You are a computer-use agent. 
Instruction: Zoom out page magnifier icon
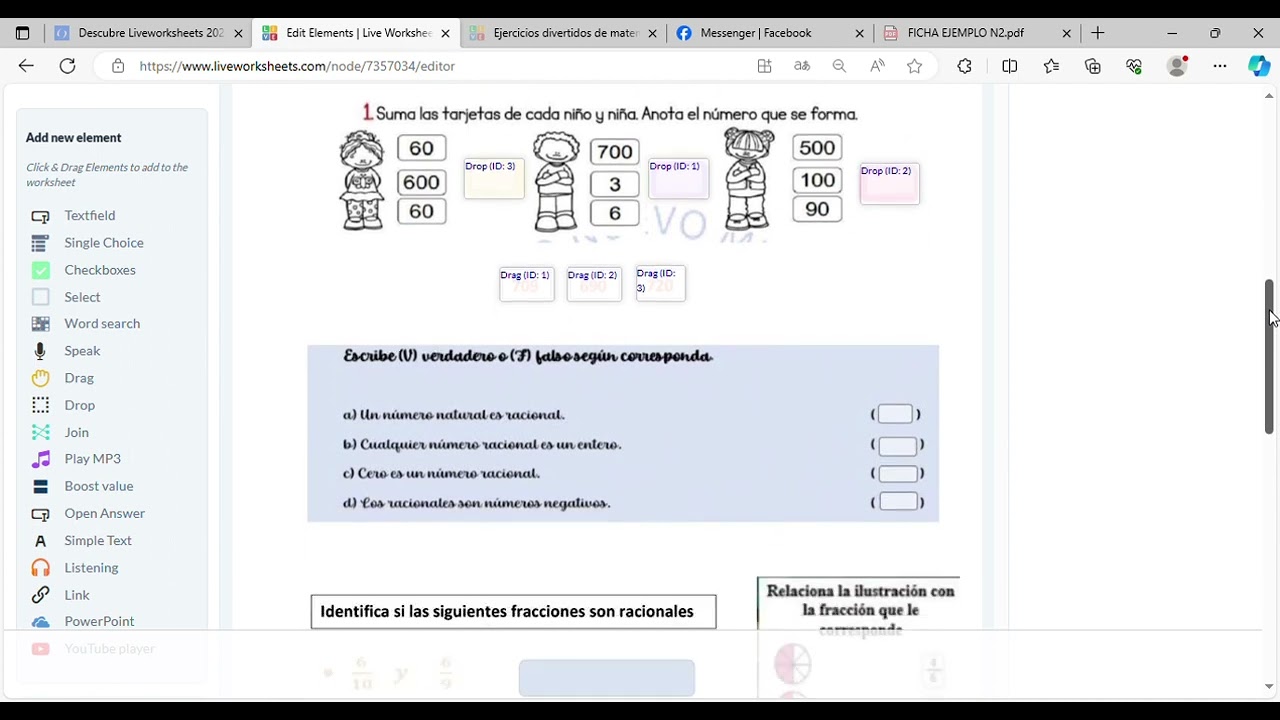(x=839, y=66)
